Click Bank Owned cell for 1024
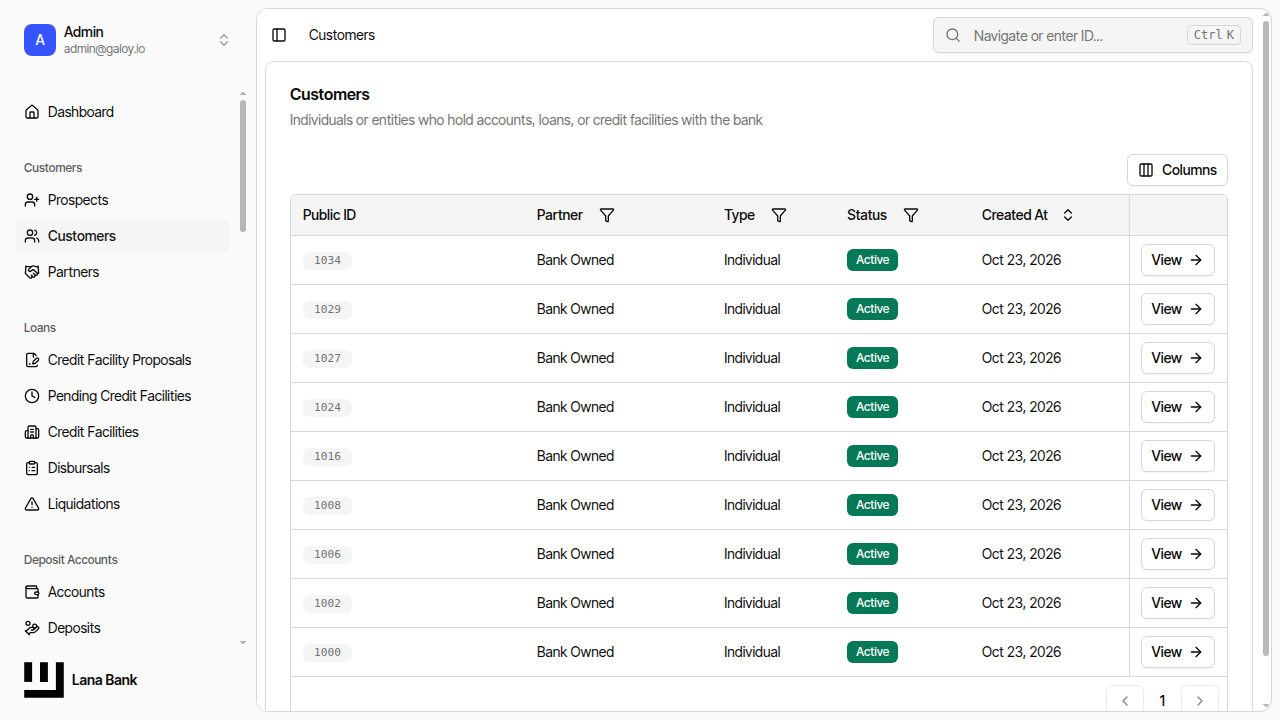The height and width of the screenshot is (720, 1280). pos(575,407)
